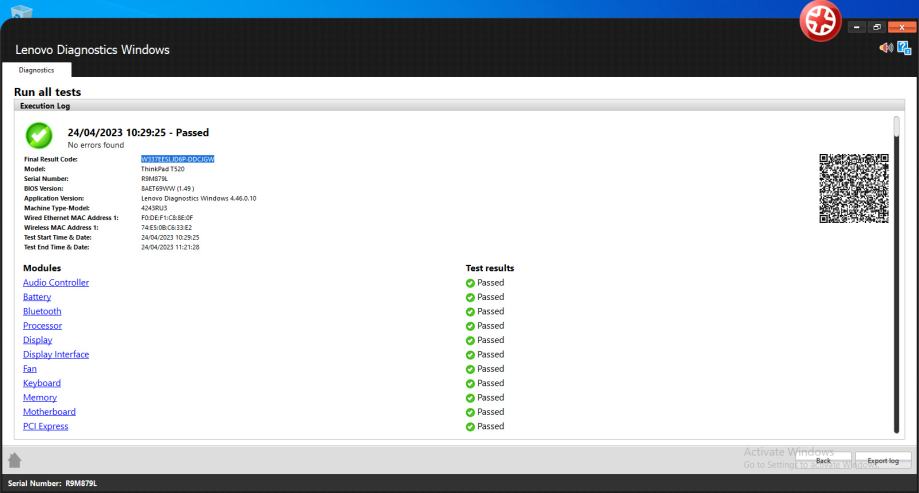The image size is (919, 493).
Task: Open the Bluetooth module link
Action: 42,311
